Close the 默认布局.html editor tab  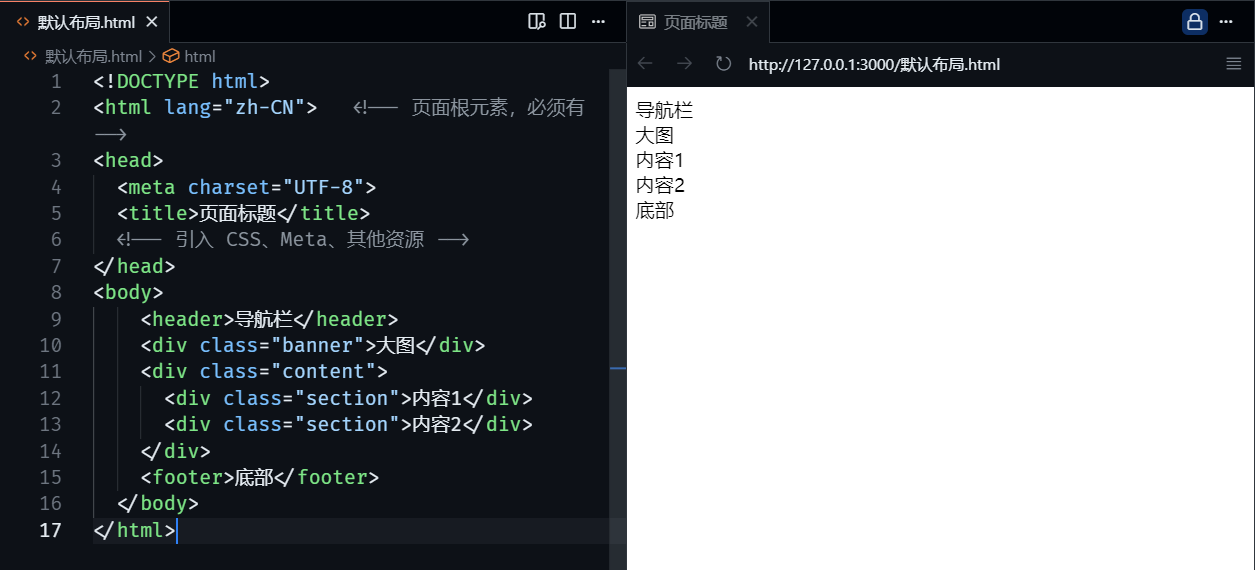click(x=151, y=22)
